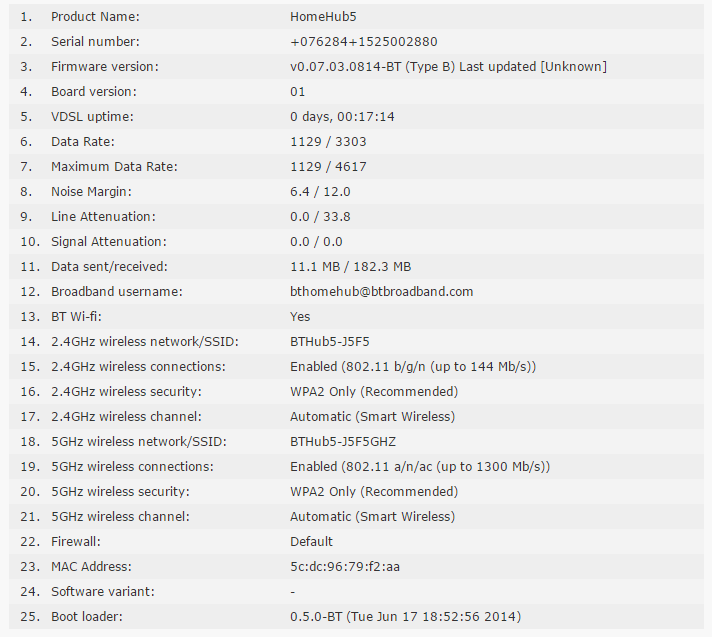Click the 2.4GHz wireless security WPA2 value

click(x=374, y=391)
